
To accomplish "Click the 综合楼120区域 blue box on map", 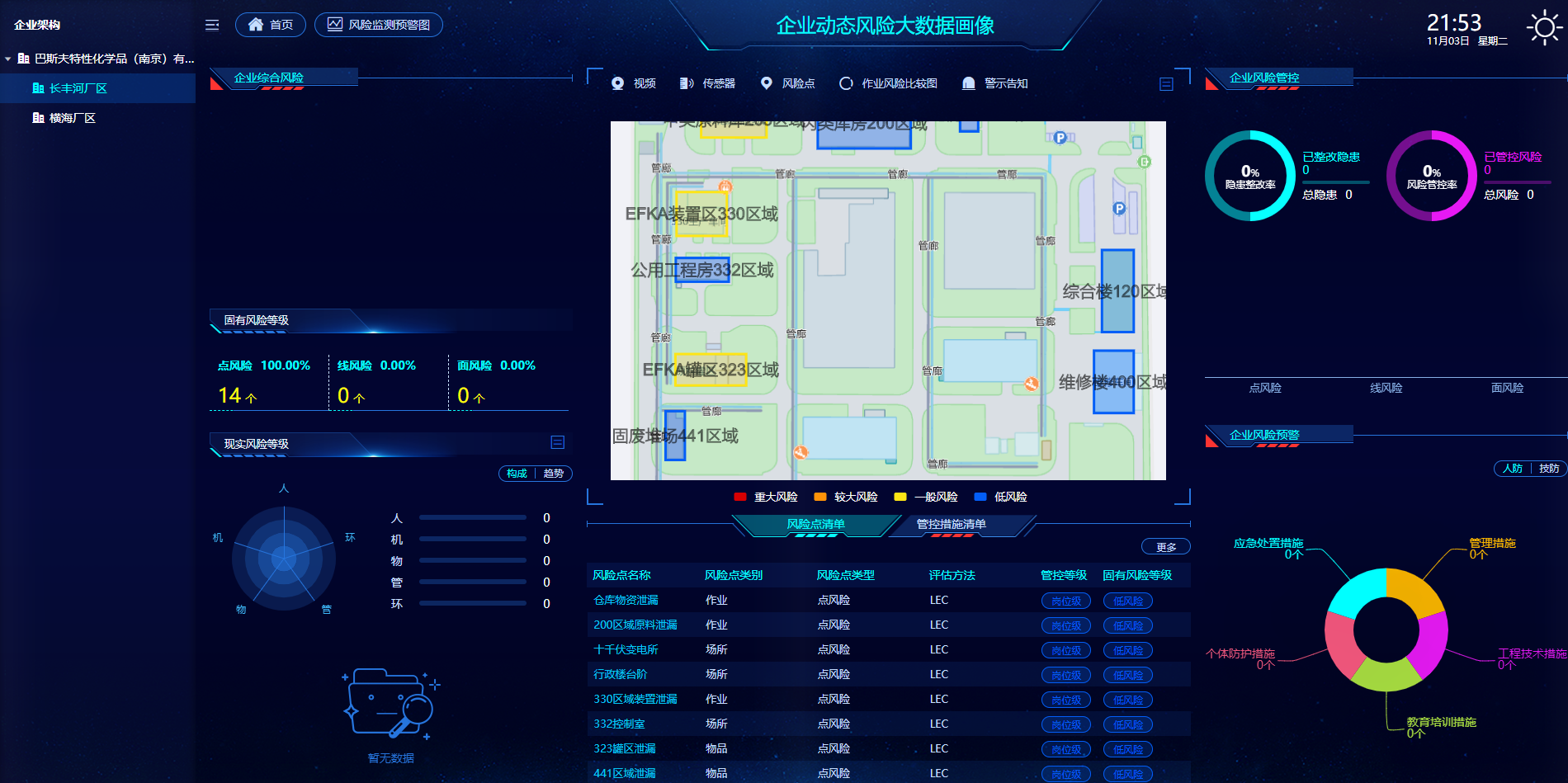I will [1117, 291].
